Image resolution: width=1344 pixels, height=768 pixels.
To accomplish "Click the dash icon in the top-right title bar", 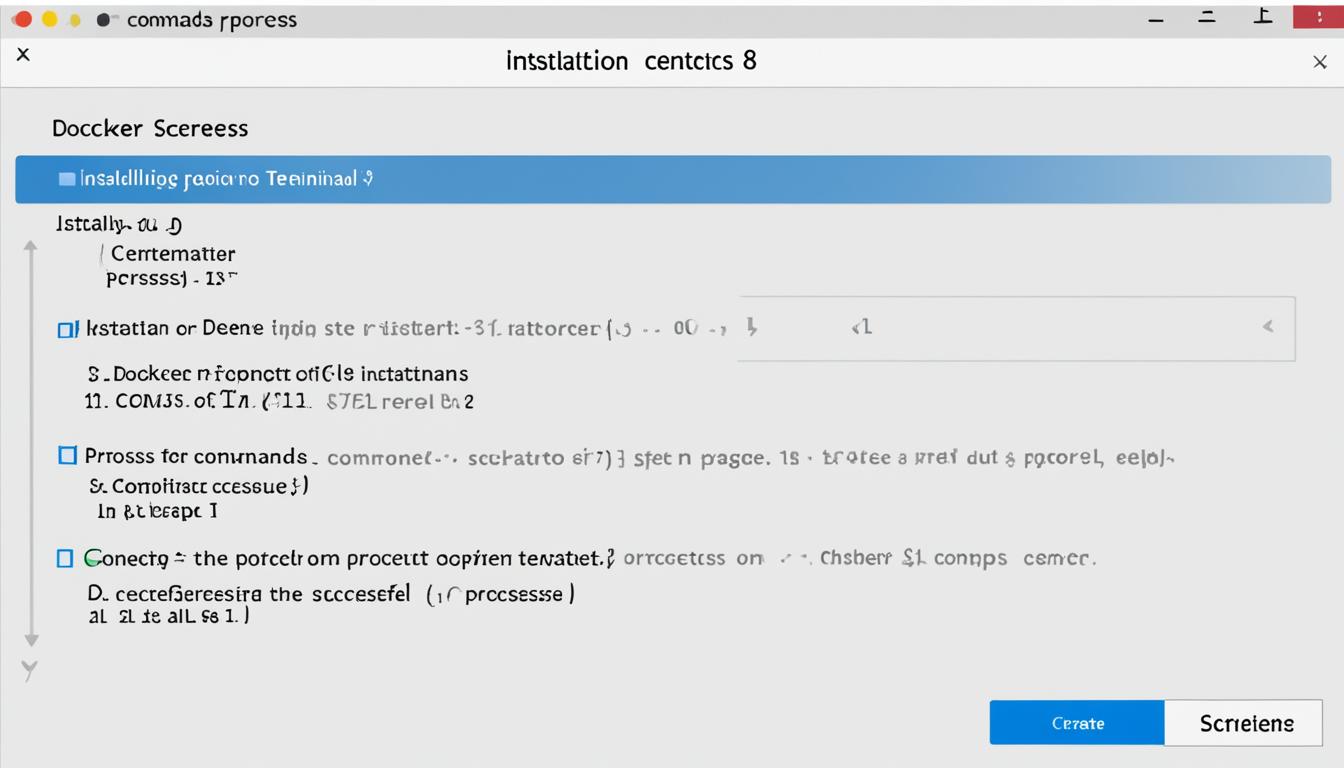I will (1156, 20).
